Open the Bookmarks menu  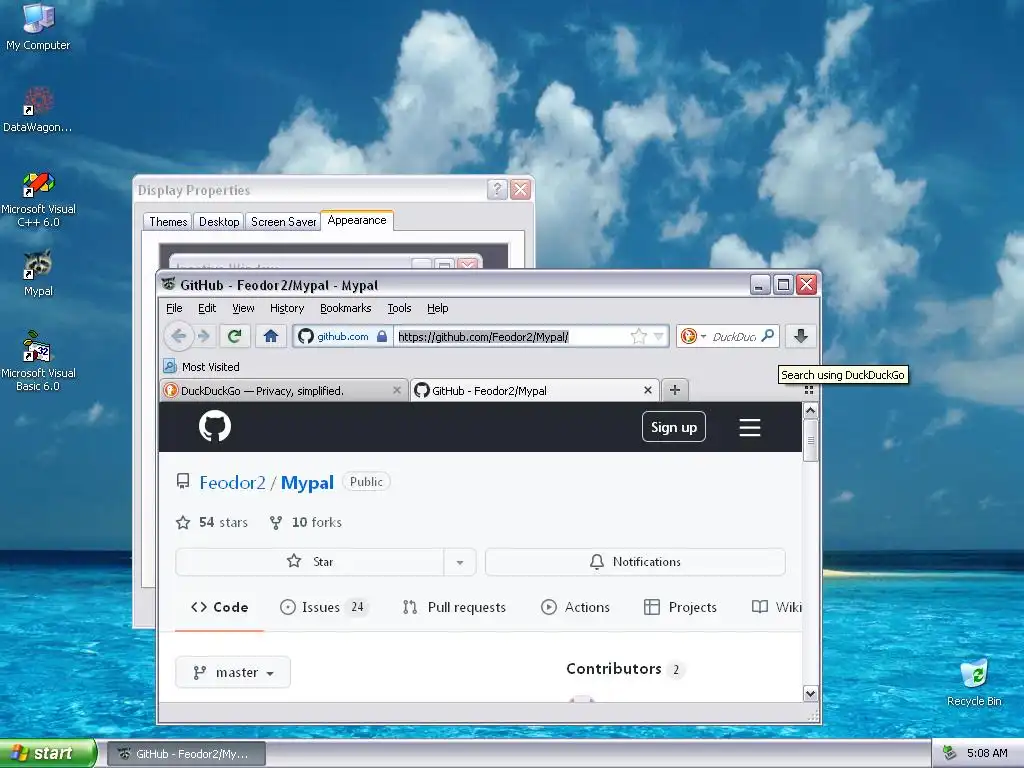[345, 308]
